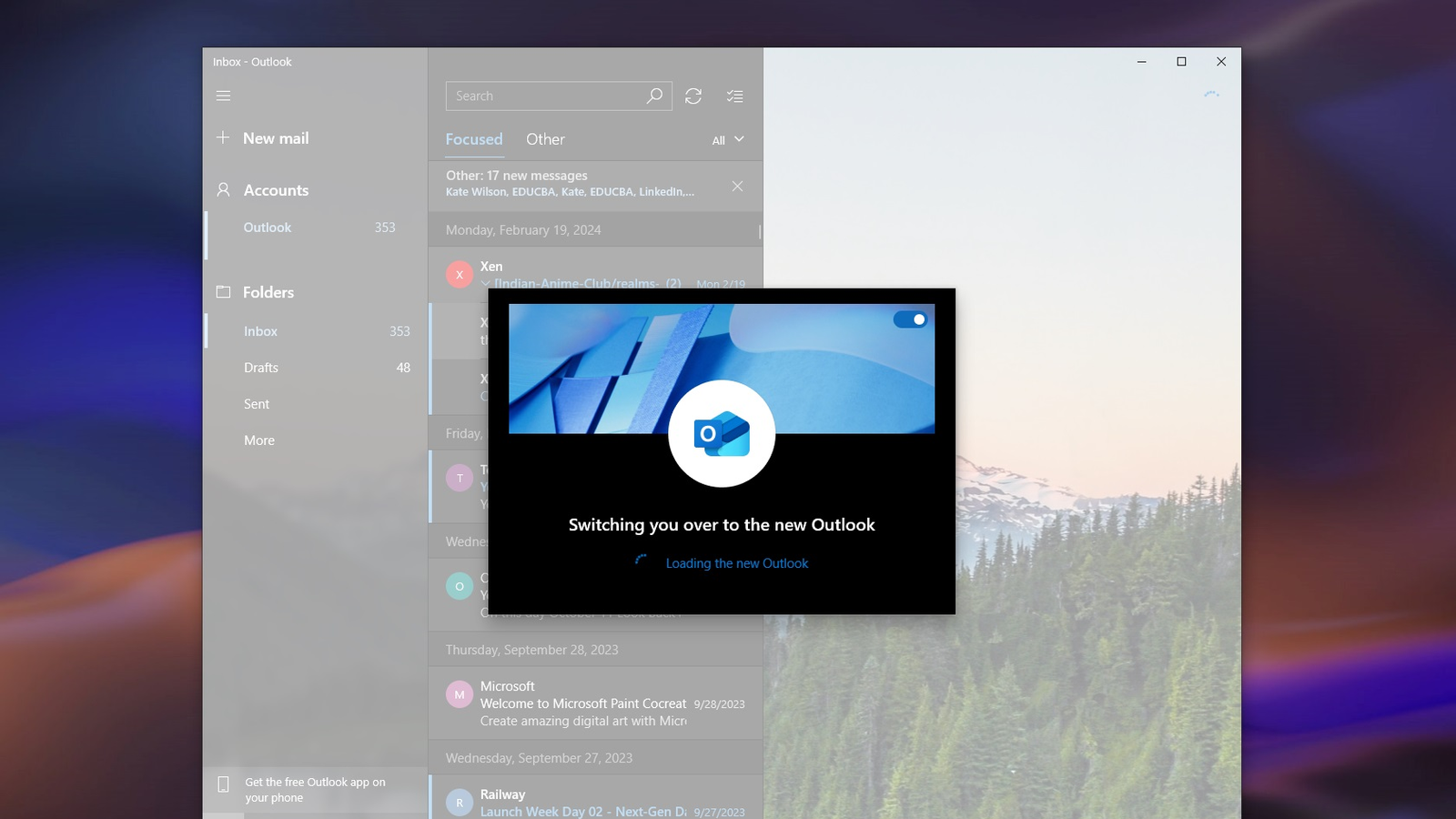Click sender name Xen
Screen dimensions: 1456x819
click(491, 267)
